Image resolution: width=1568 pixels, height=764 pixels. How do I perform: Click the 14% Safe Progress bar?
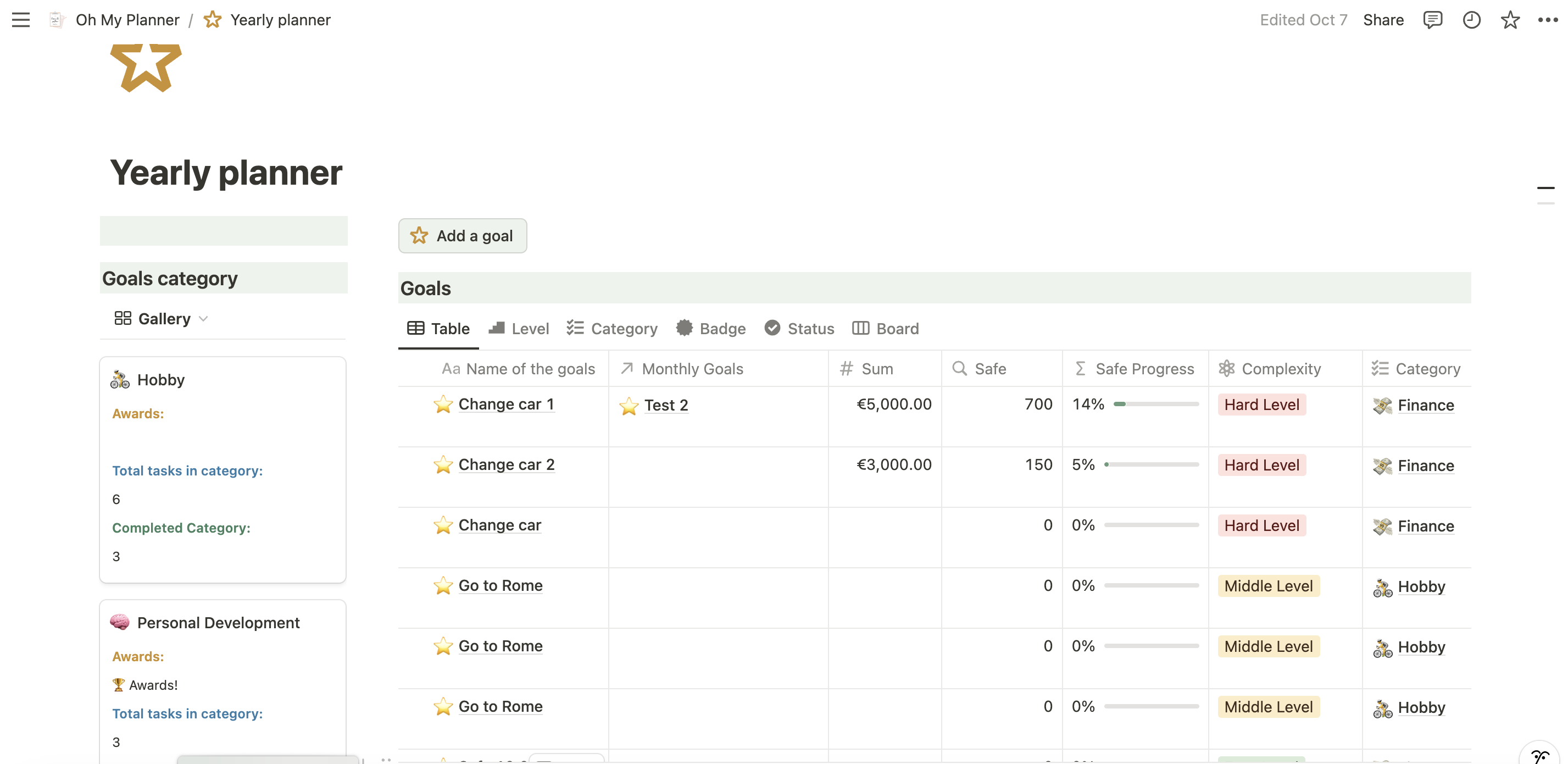1155,404
